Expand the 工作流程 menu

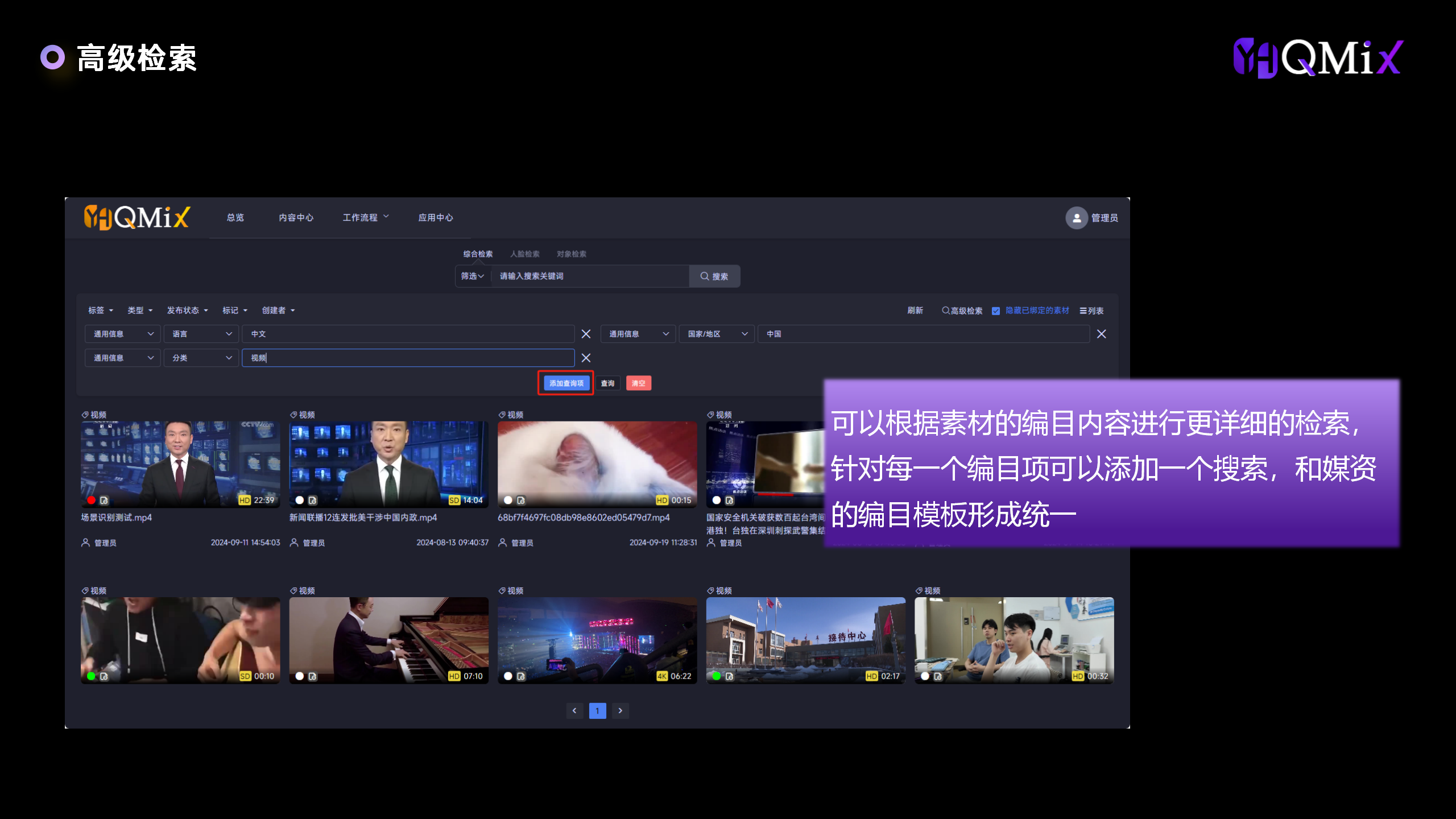(x=366, y=218)
